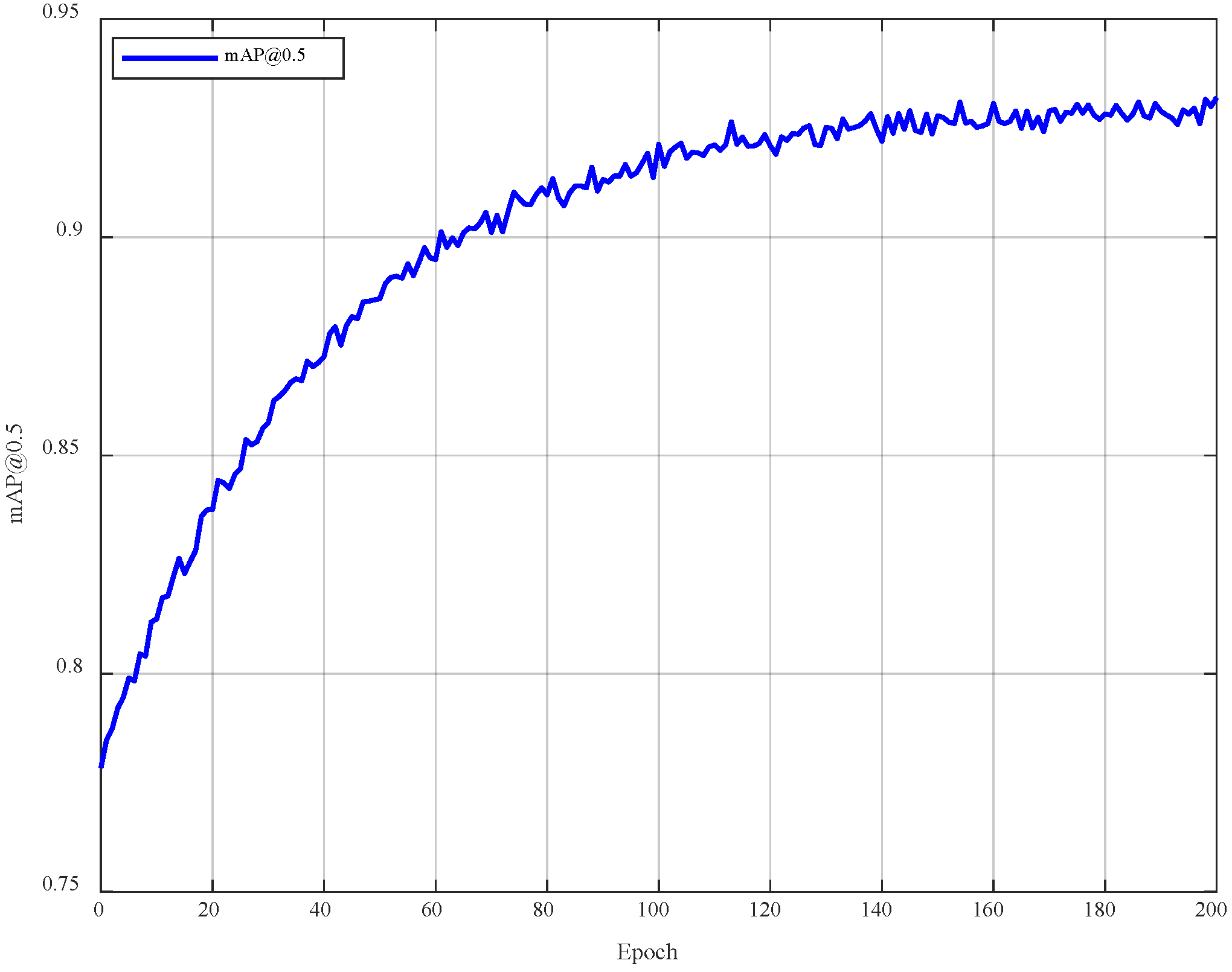Screen dimensions: 1232x972
Task: Click the Epoch x-axis label
Action: pyautogui.click(x=647, y=952)
